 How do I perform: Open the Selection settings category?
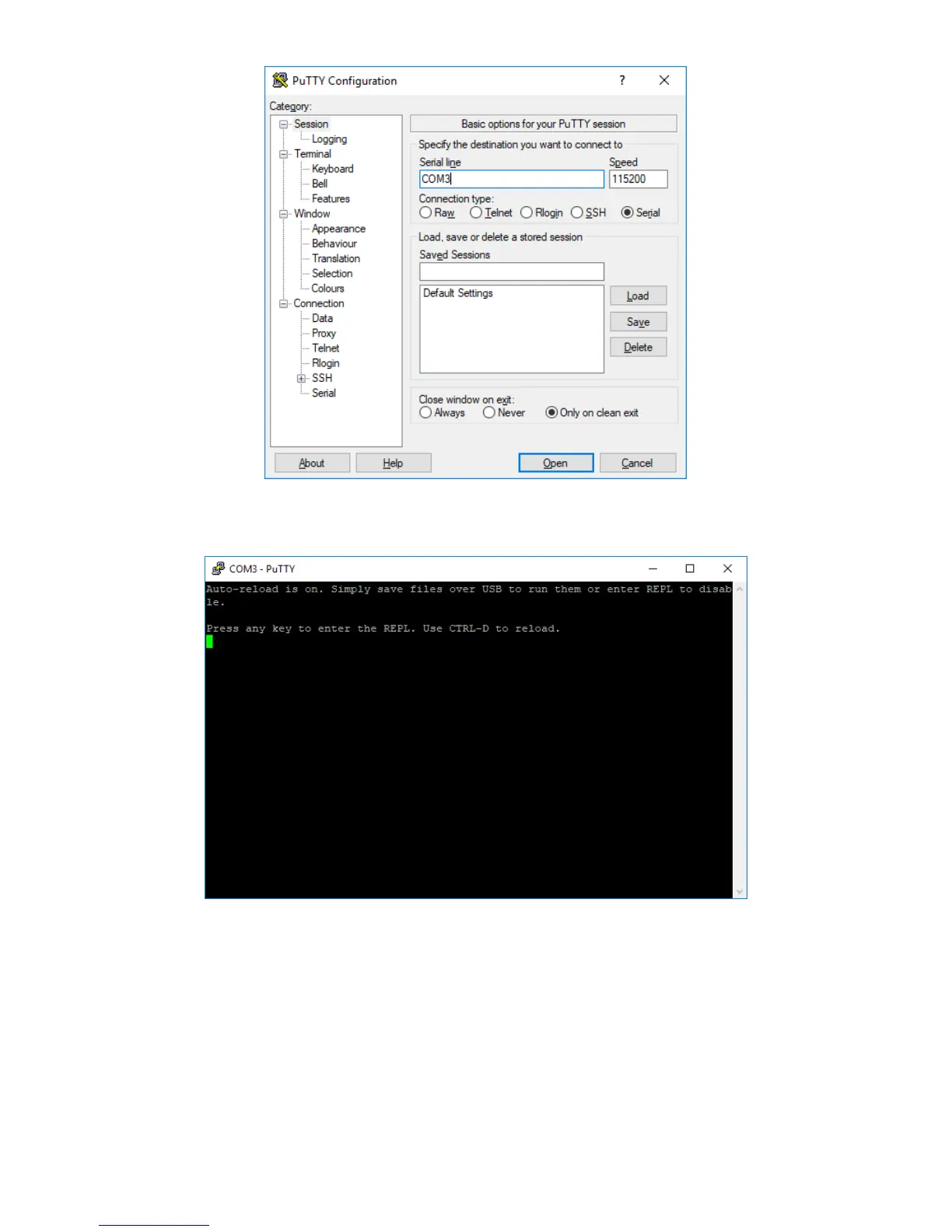[x=332, y=274]
